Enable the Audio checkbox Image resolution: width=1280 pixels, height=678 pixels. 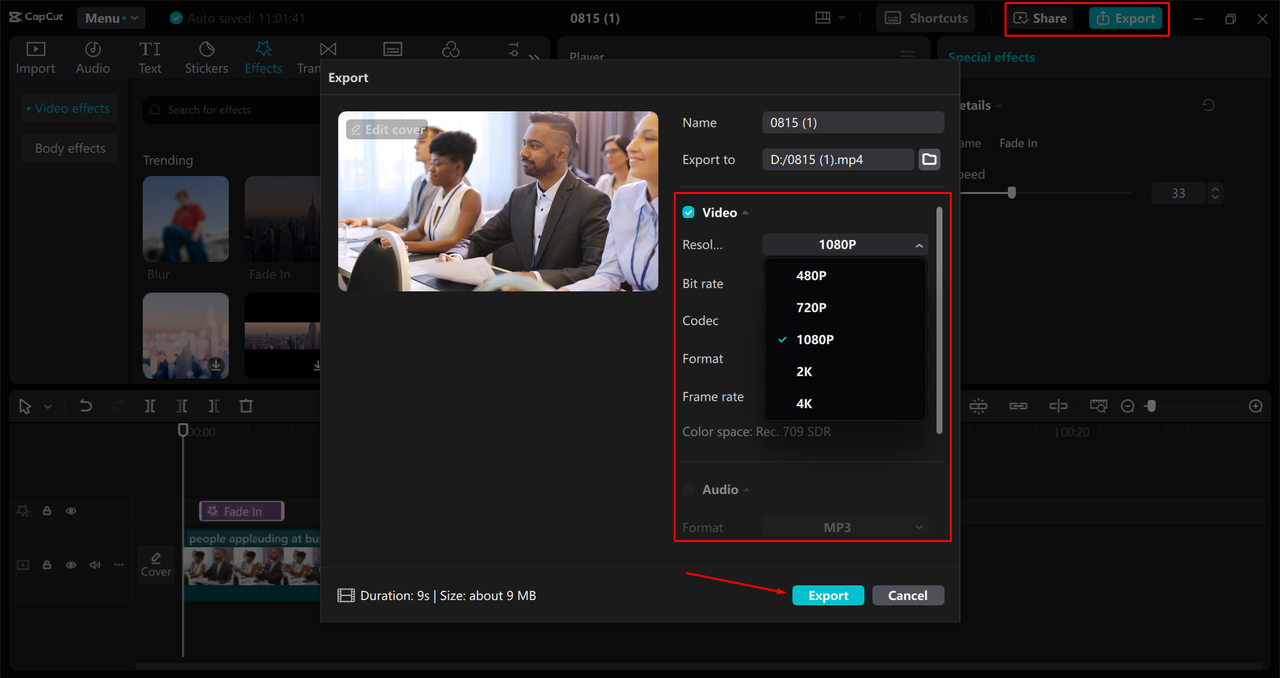(x=688, y=489)
